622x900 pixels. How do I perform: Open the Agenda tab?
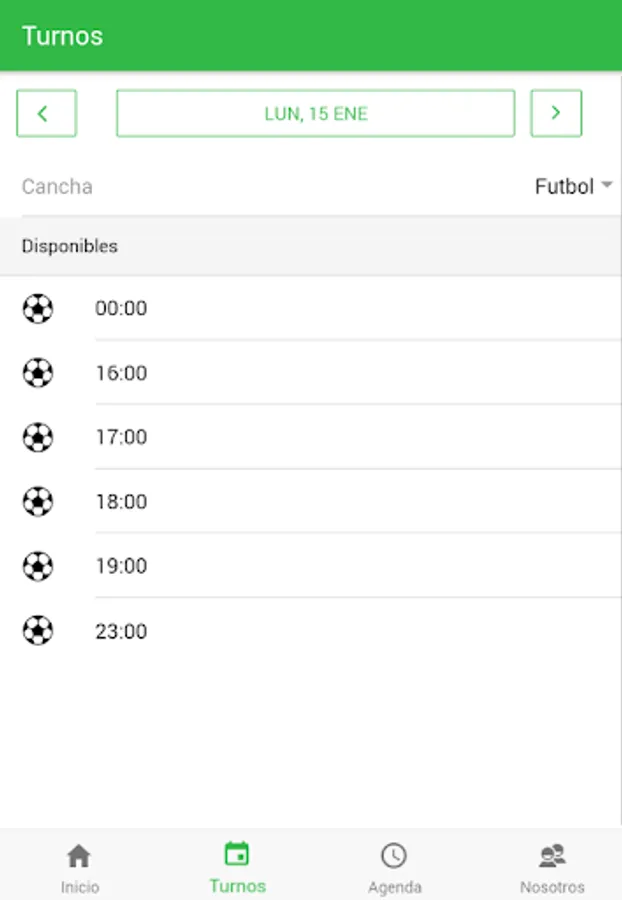tap(394, 868)
